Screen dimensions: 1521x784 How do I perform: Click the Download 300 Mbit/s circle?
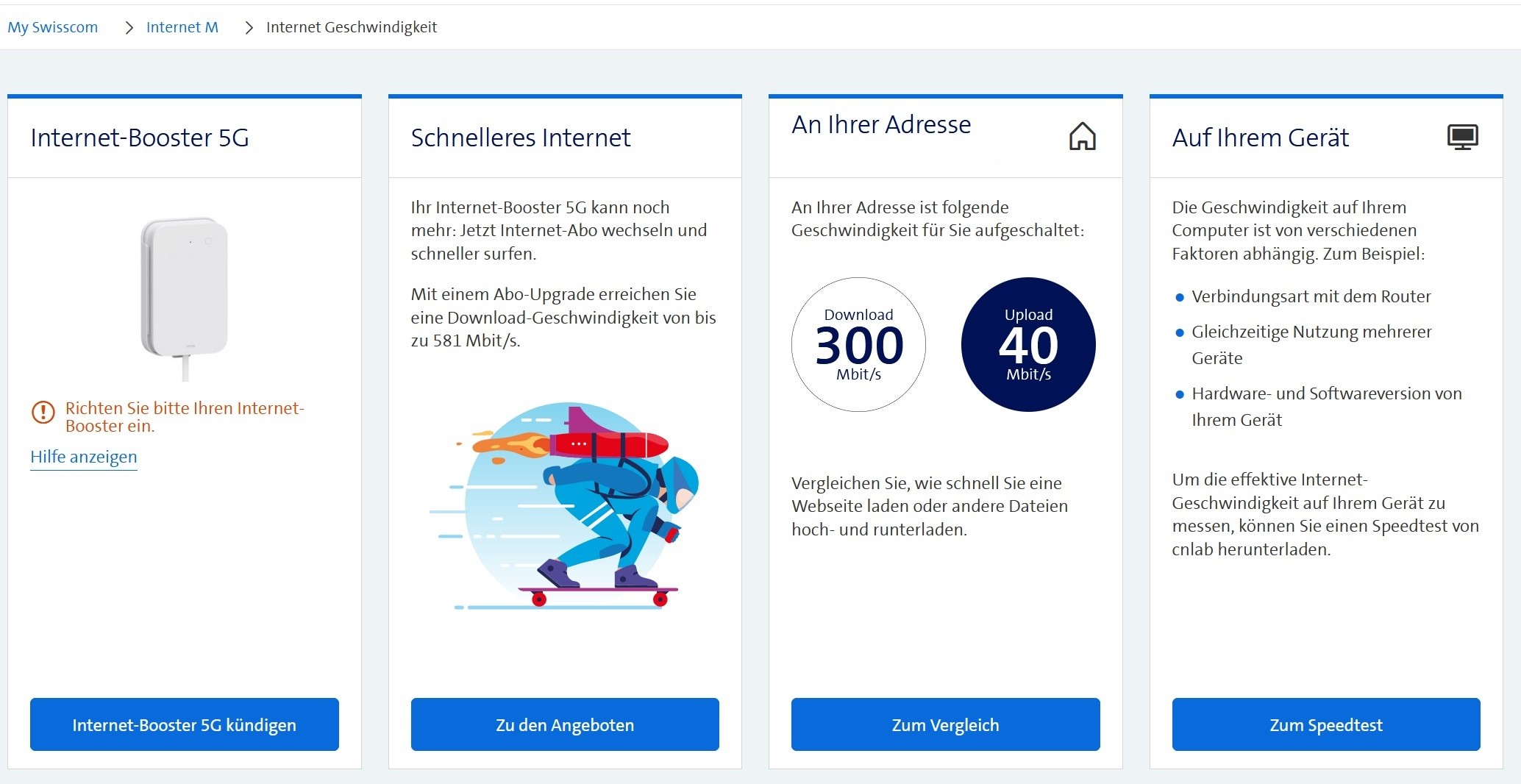click(858, 344)
